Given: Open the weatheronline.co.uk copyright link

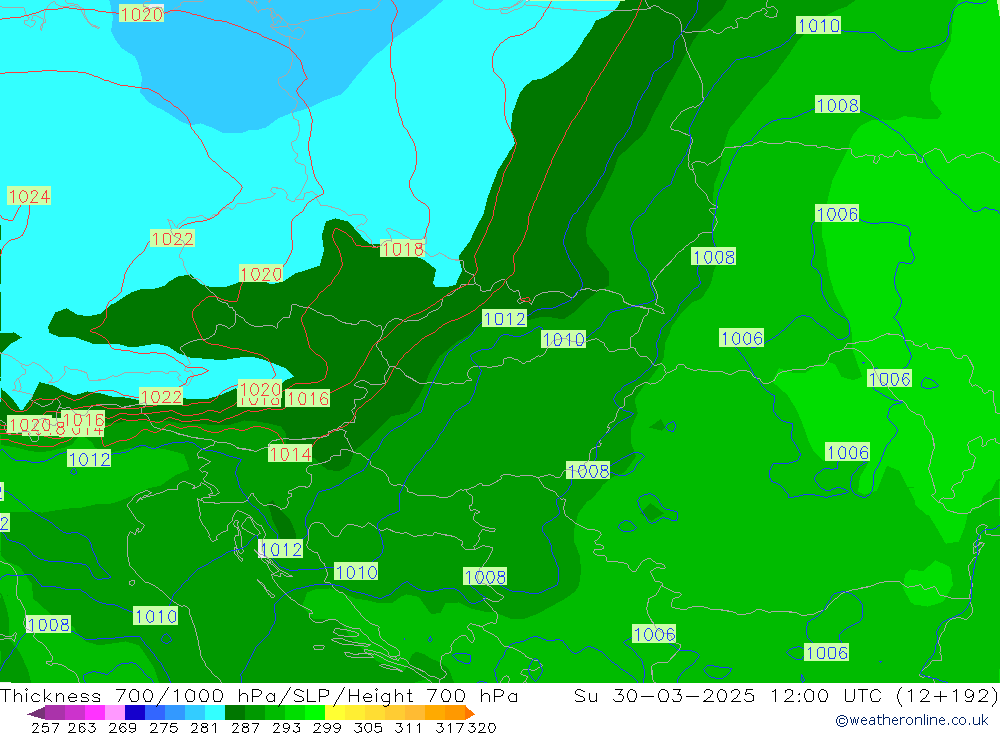Looking at the screenshot, I should (x=911, y=720).
